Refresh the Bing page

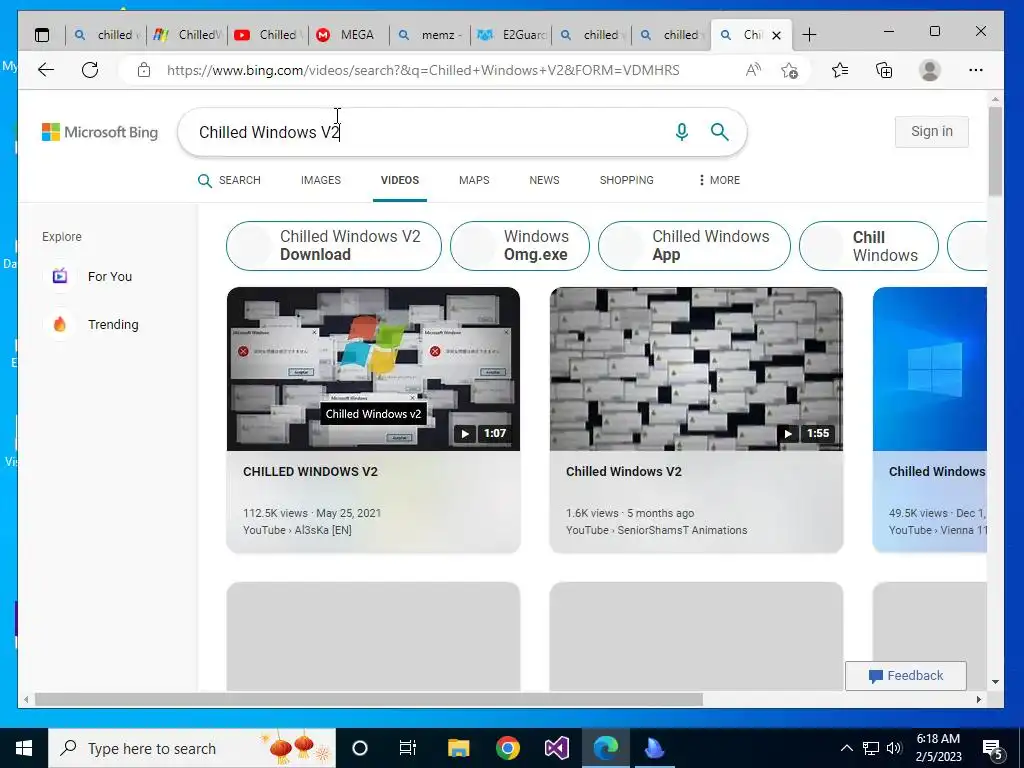pyautogui.click(x=90, y=70)
